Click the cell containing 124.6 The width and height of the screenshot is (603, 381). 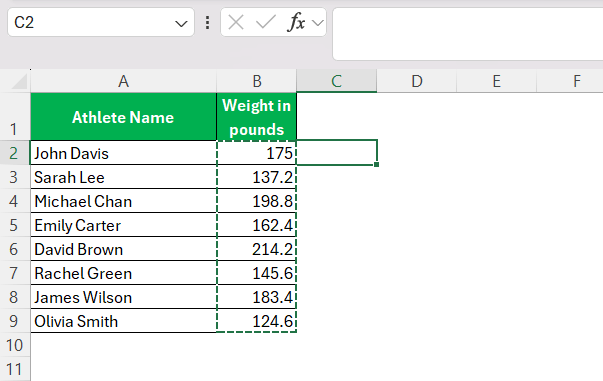257,321
